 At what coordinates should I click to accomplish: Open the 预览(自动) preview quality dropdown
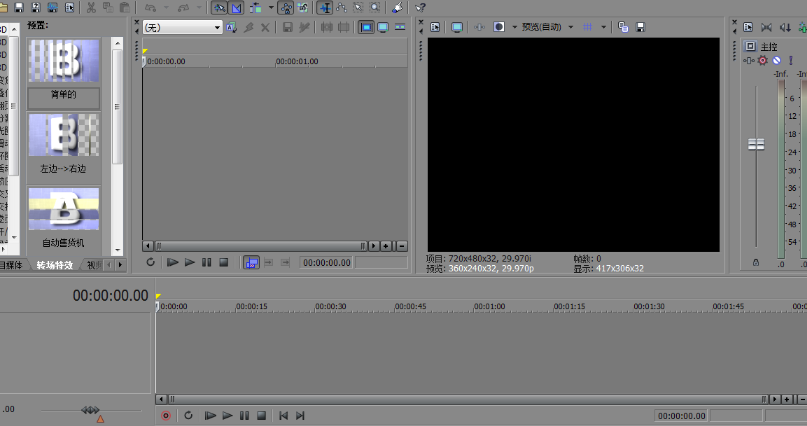pos(547,27)
